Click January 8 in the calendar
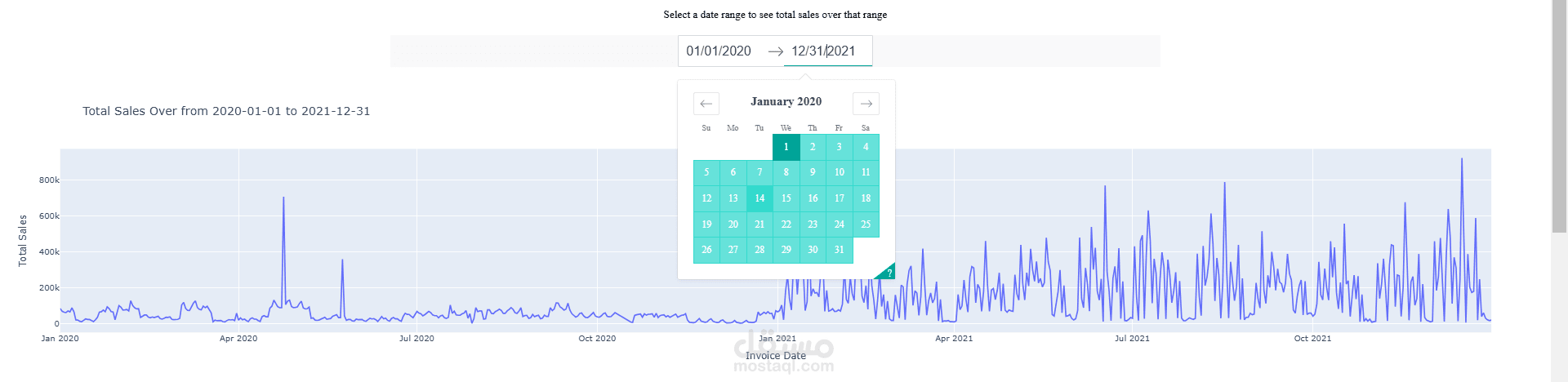The image size is (1568, 382). [786, 172]
